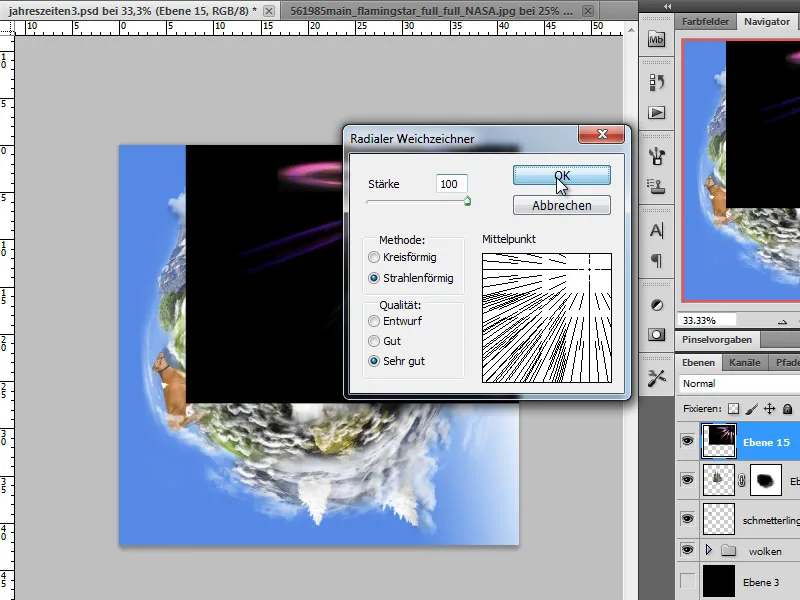Image resolution: width=800 pixels, height=600 pixels.
Task: Collapse panels with double-arrow icon
Action: pos(667,6)
